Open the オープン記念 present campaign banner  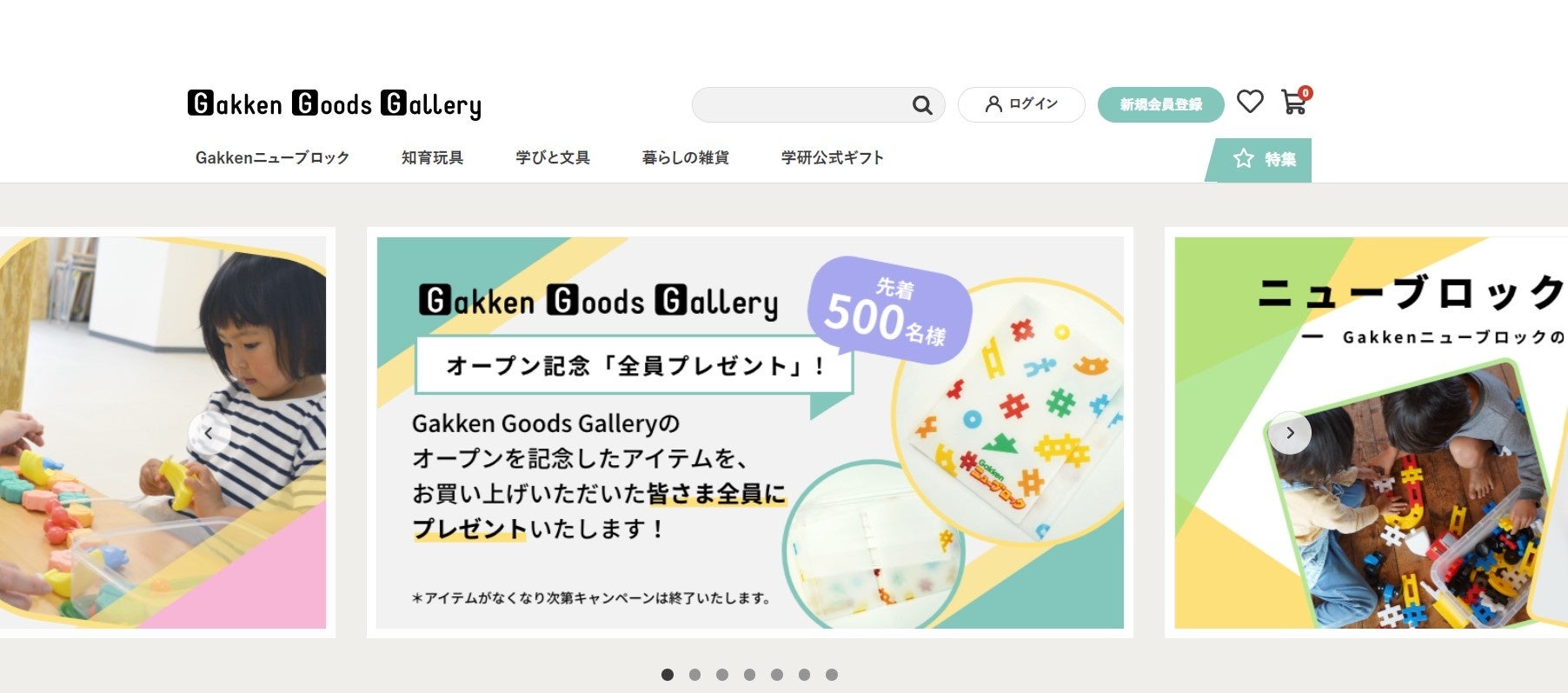pos(750,433)
